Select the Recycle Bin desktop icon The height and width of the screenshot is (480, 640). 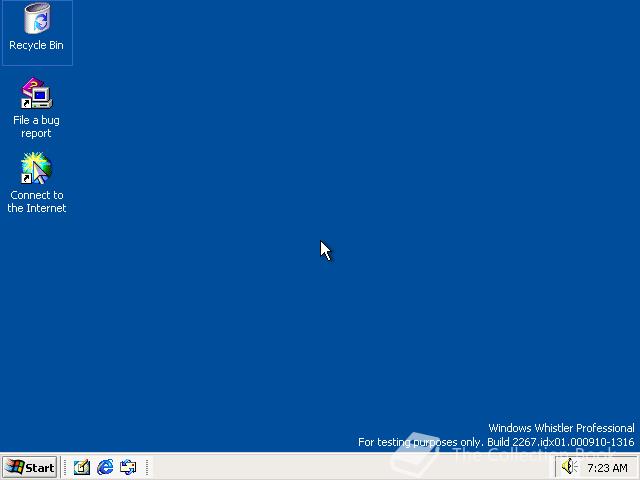[x=37, y=18]
